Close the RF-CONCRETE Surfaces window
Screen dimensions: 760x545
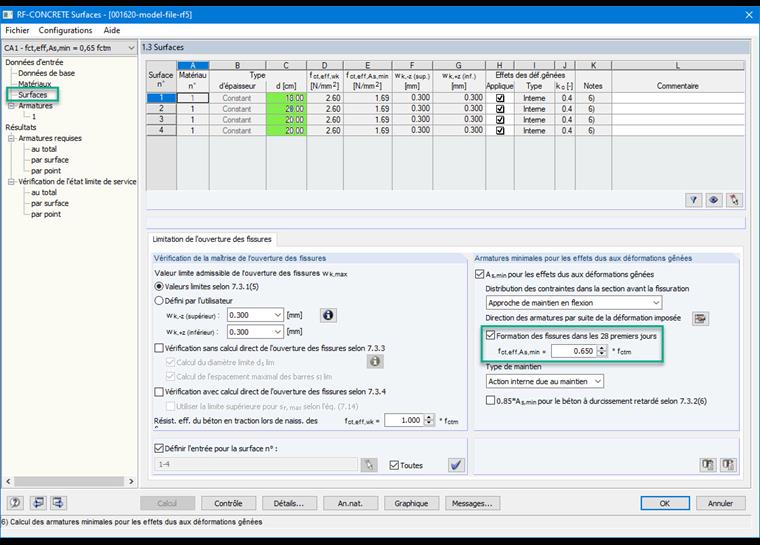click(x=749, y=15)
